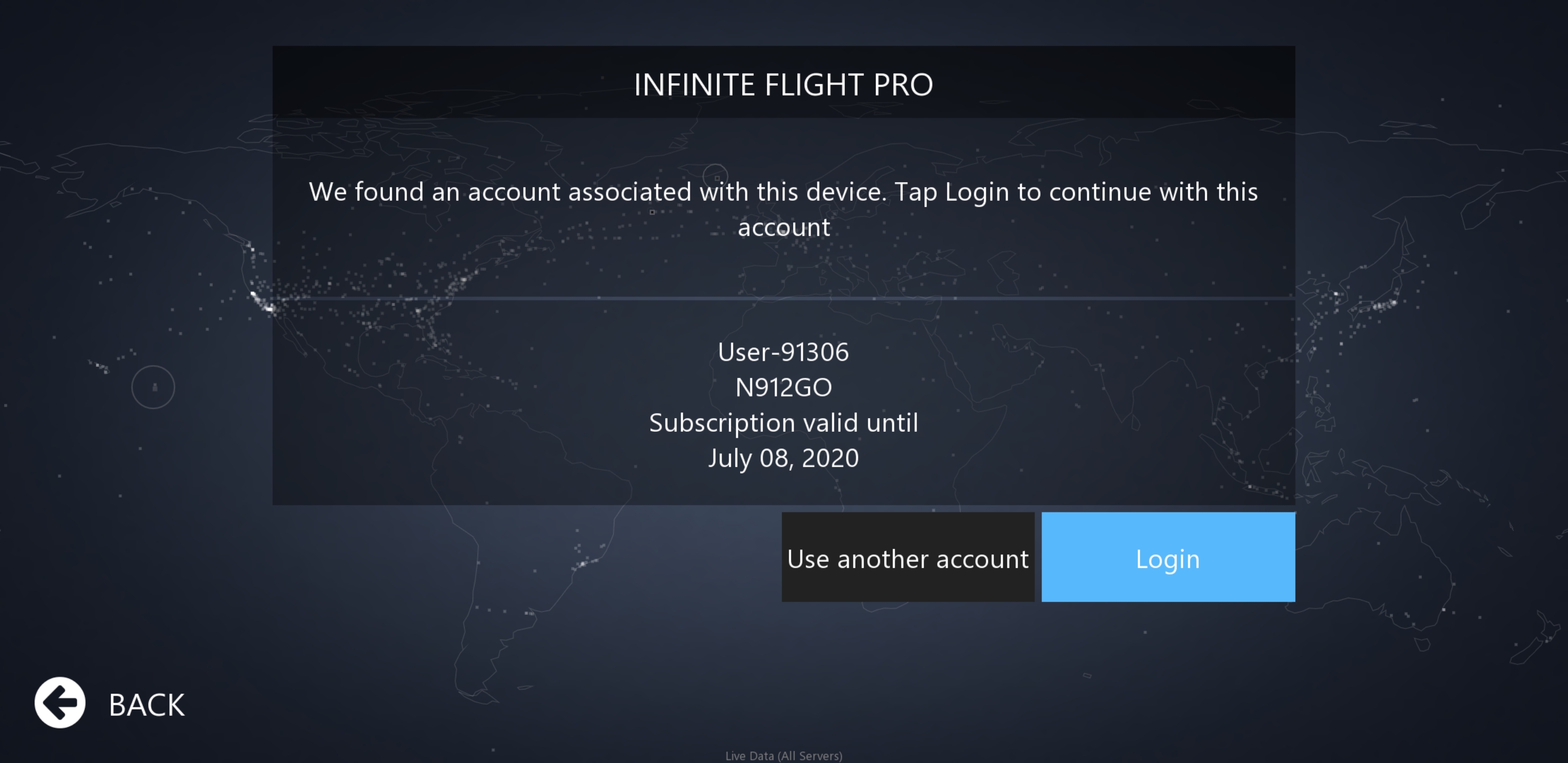Click the back arrow circle icon

(60, 702)
